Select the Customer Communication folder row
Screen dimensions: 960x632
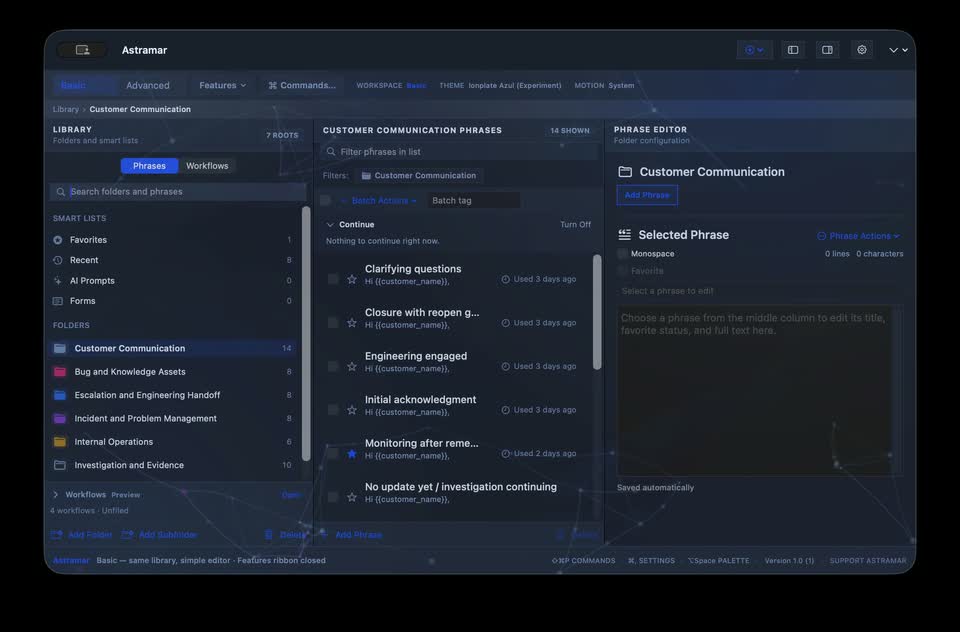[x=173, y=348]
